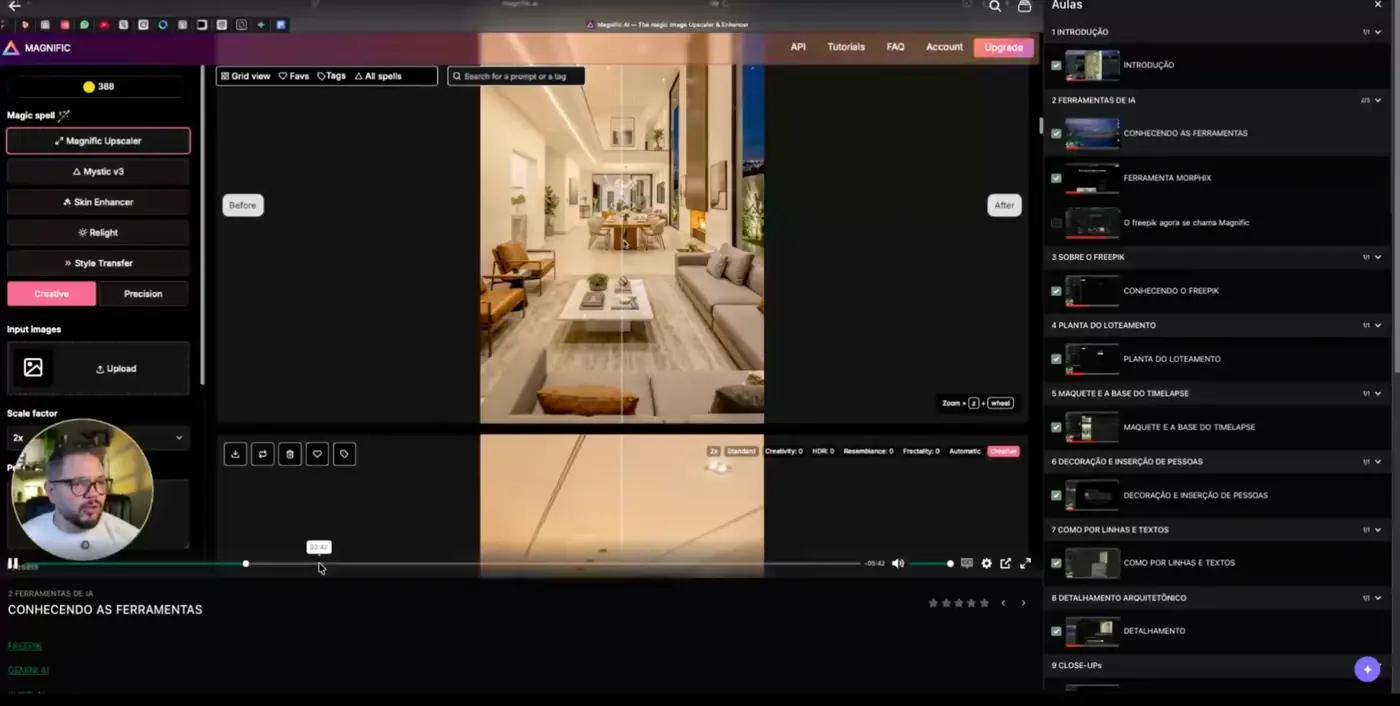Select All spells filter
Viewport: 1400px width, 706px height.
(x=378, y=76)
